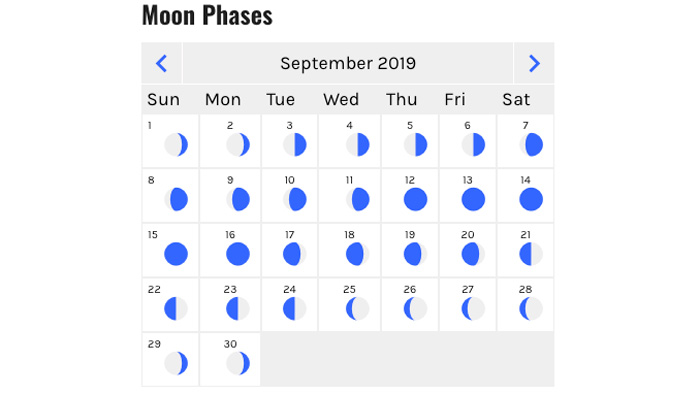
Task: Select the date cell numbered 25
Action: (350, 304)
